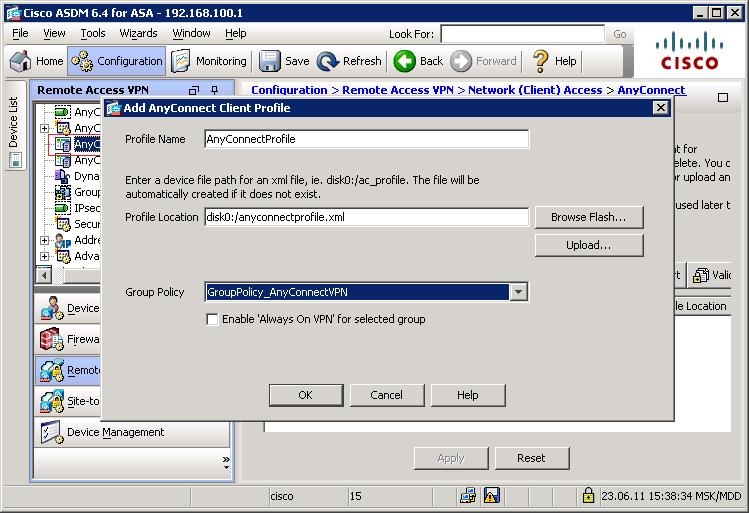
Task: Click the Go search button
Action: [620, 34]
